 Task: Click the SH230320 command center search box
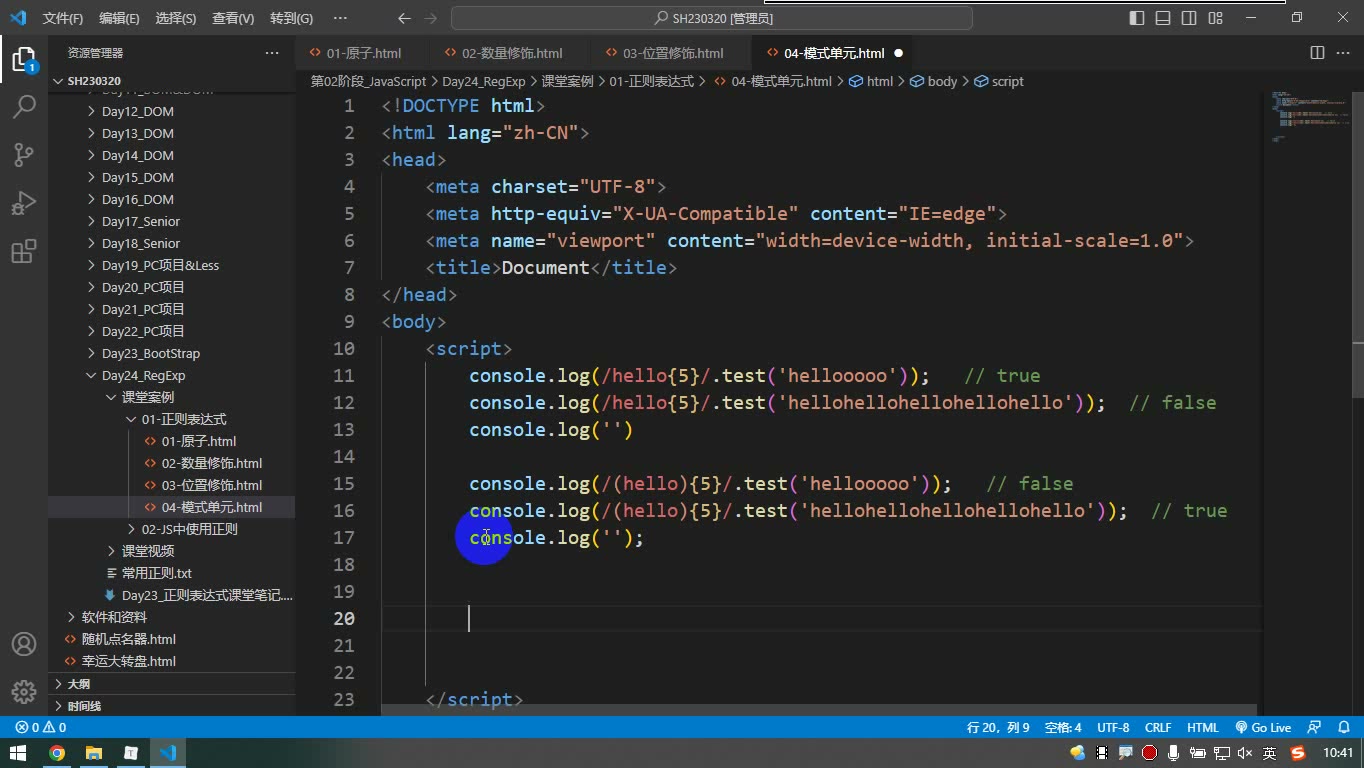pyautogui.click(x=712, y=18)
